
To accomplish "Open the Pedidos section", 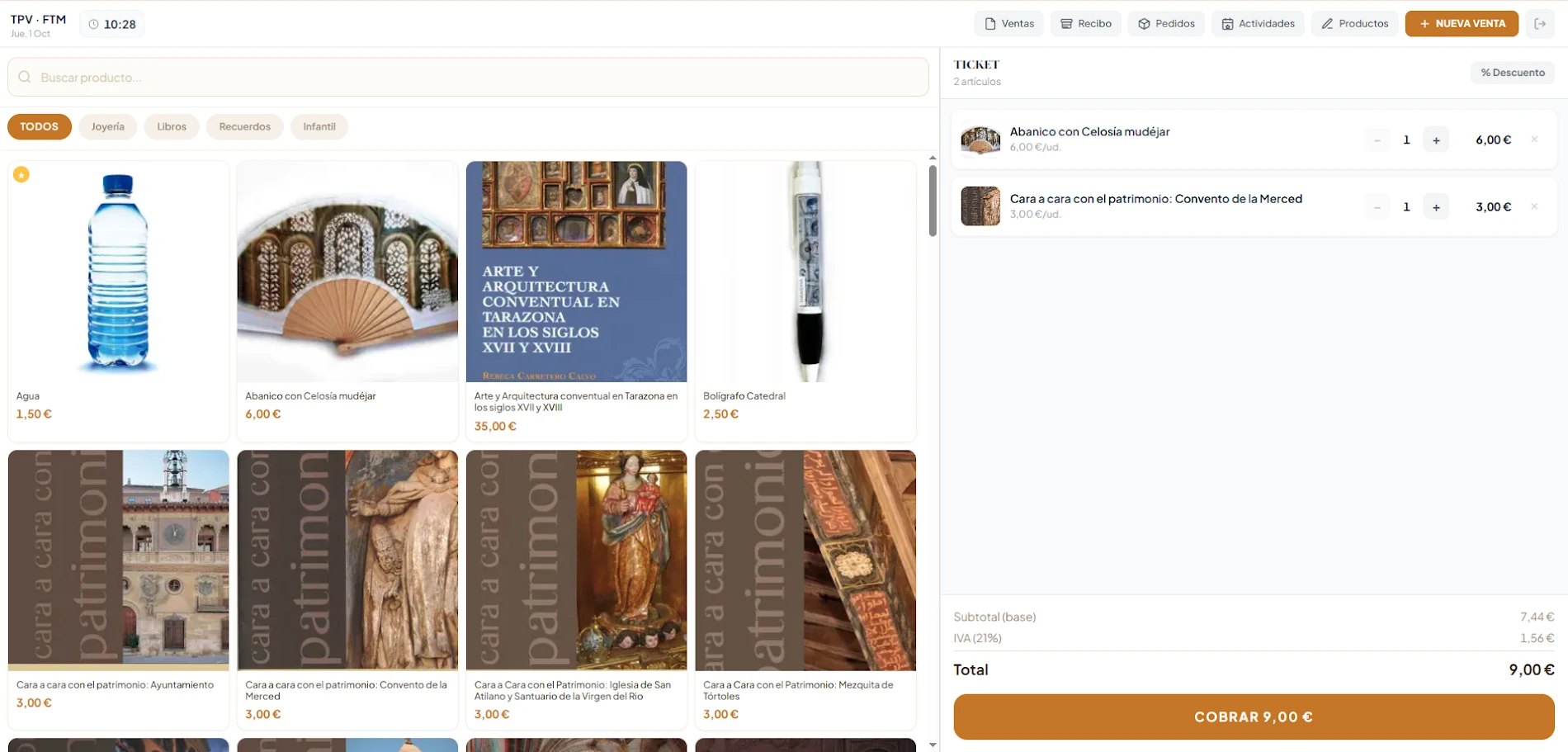I will (x=1166, y=24).
